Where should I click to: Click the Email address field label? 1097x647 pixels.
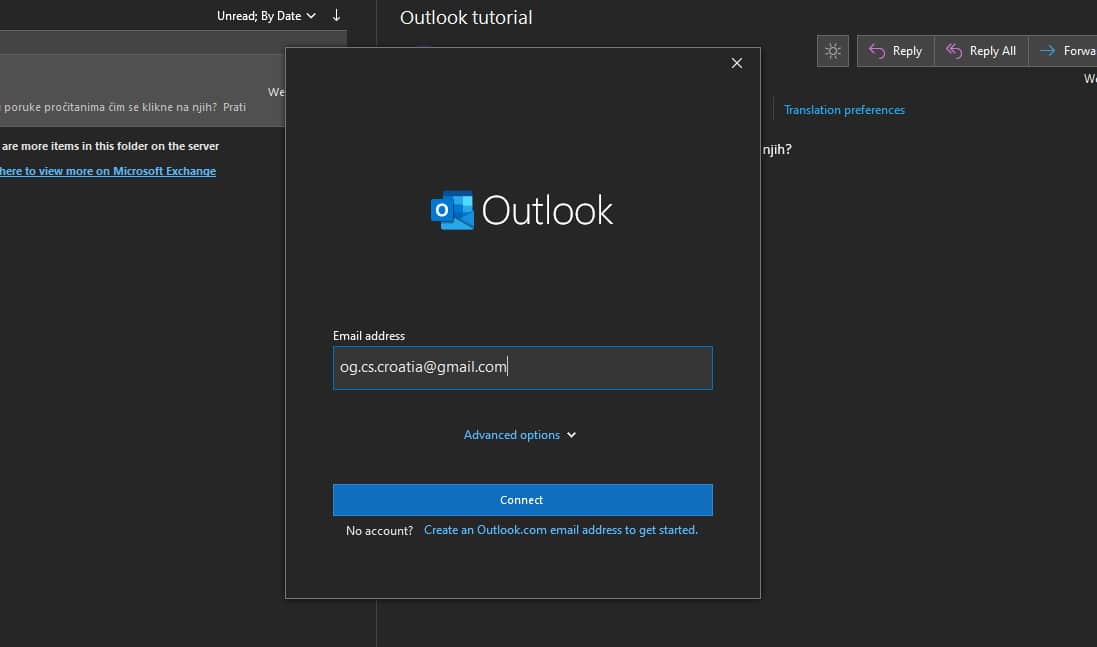[368, 336]
